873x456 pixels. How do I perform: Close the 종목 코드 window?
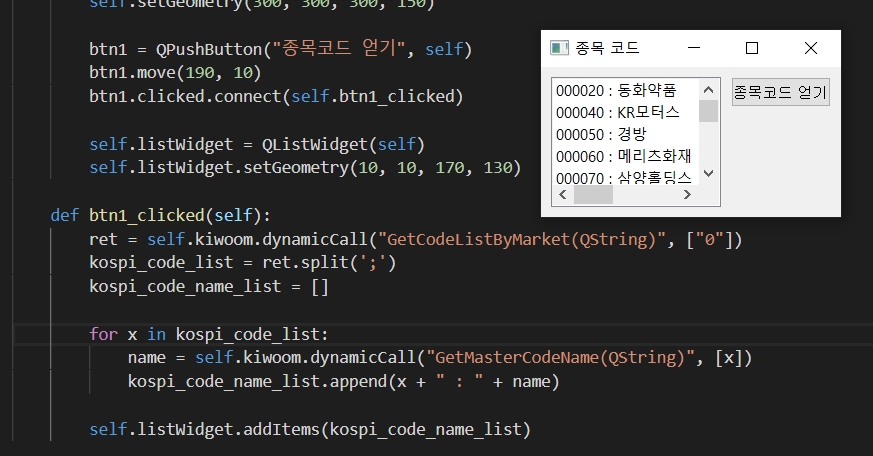[811, 48]
